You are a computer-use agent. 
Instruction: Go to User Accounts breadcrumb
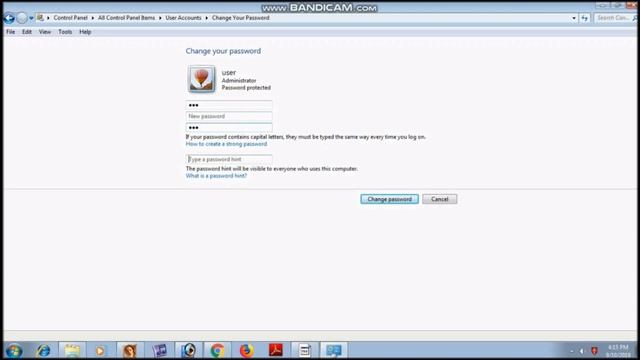[183, 18]
